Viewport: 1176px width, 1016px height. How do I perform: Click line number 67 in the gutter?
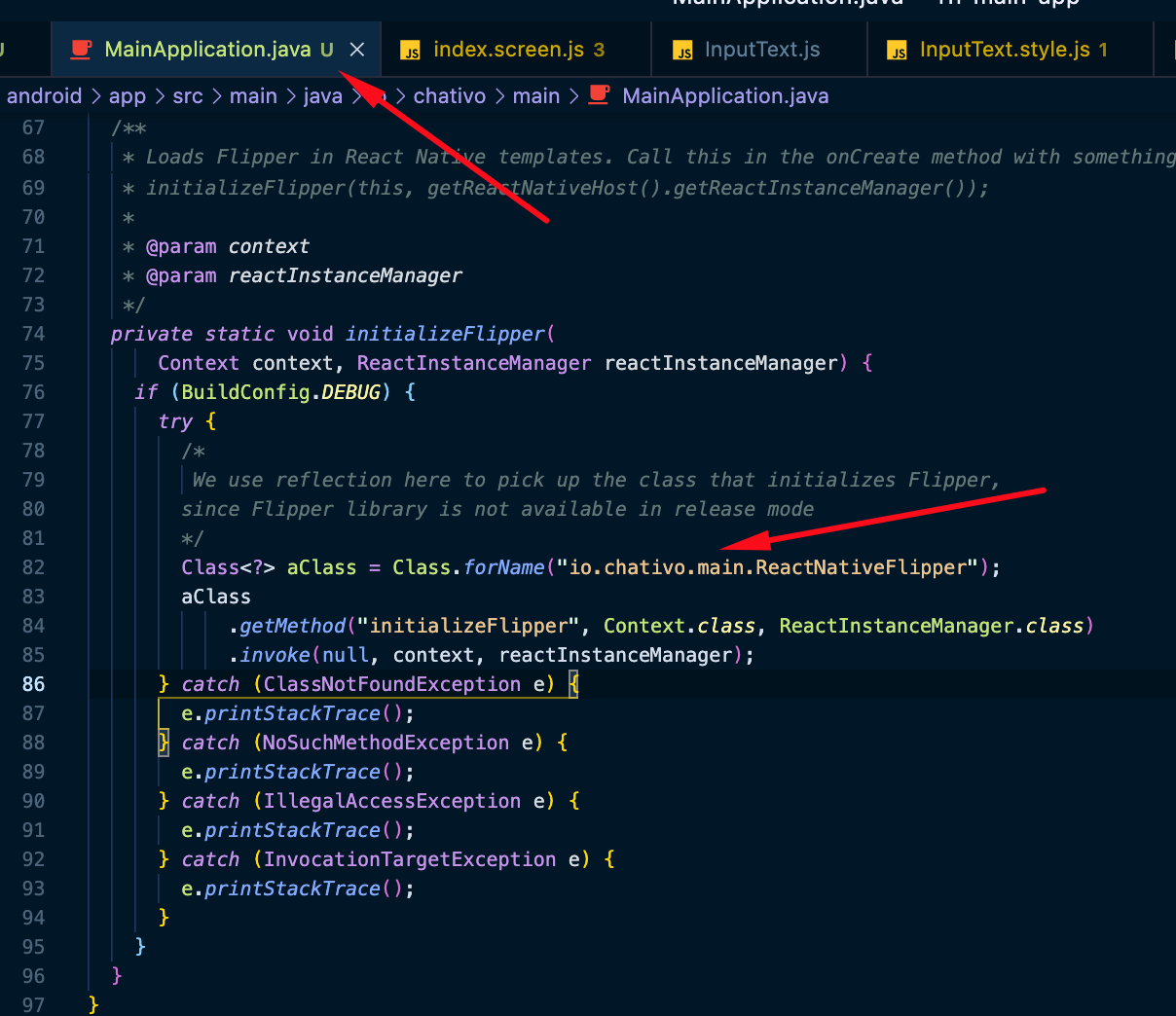[x=33, y=127]
